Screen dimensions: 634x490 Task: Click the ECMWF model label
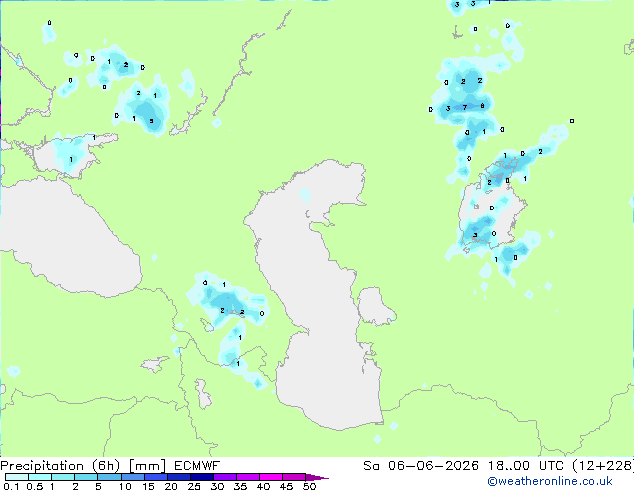(197, 466)
